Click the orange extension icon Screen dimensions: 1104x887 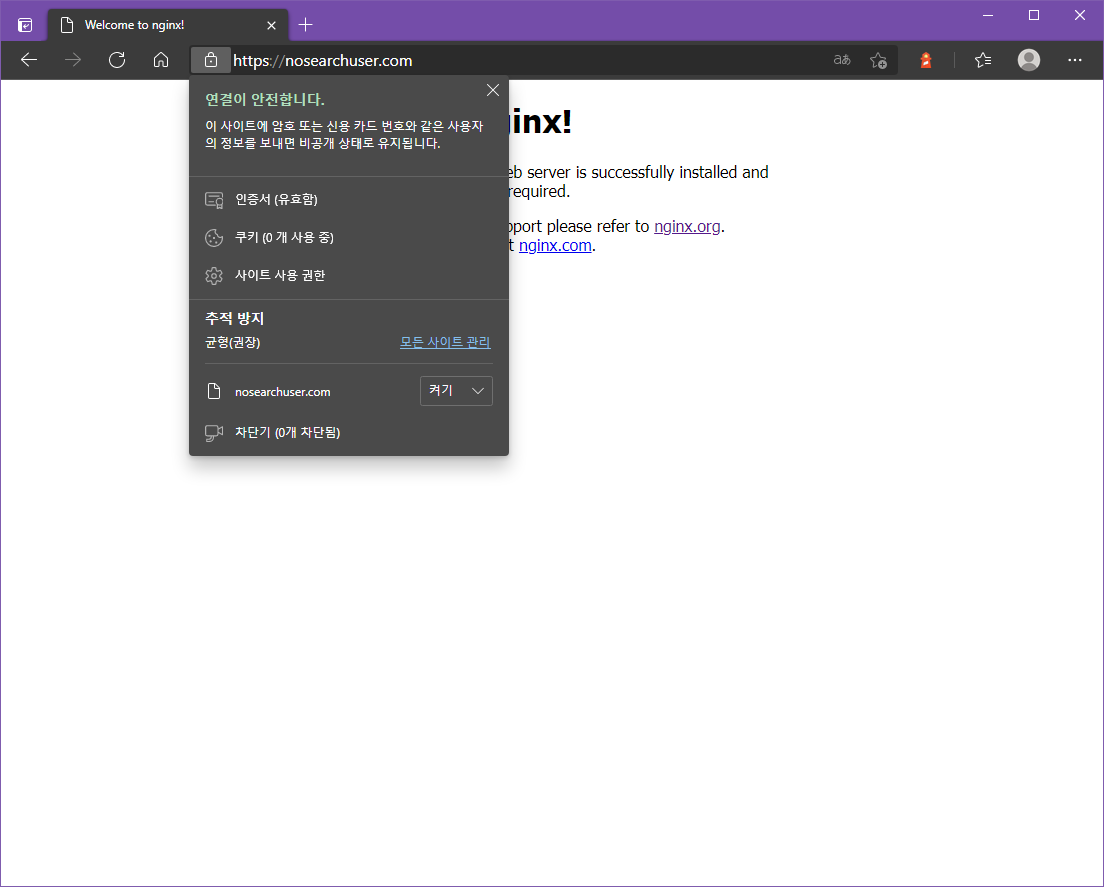click(x=926, y=61)
